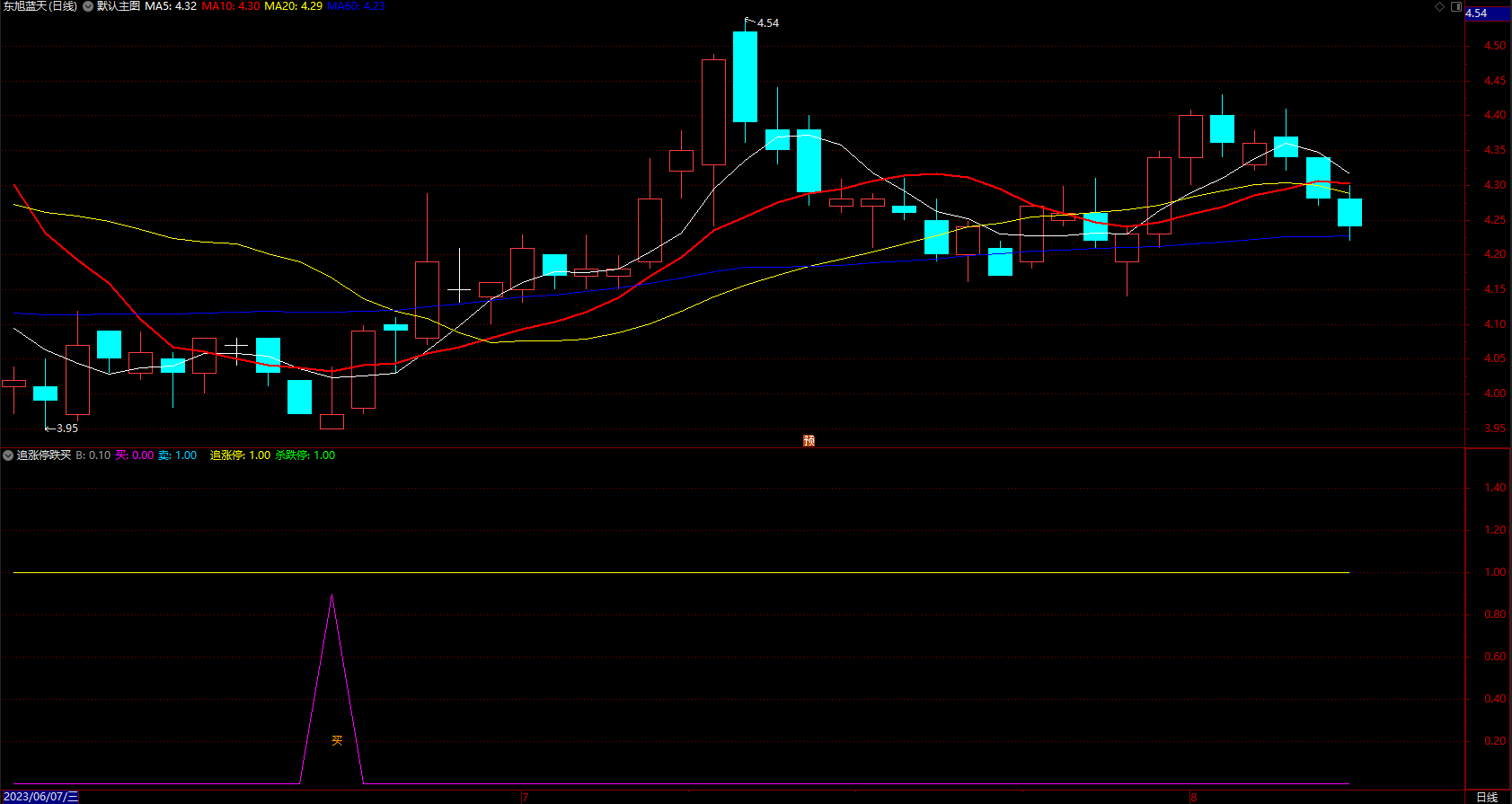Select the MA5: 4.32 indicator label
Viewport: 1512px width, 804px height.
[x=171, y=6]
